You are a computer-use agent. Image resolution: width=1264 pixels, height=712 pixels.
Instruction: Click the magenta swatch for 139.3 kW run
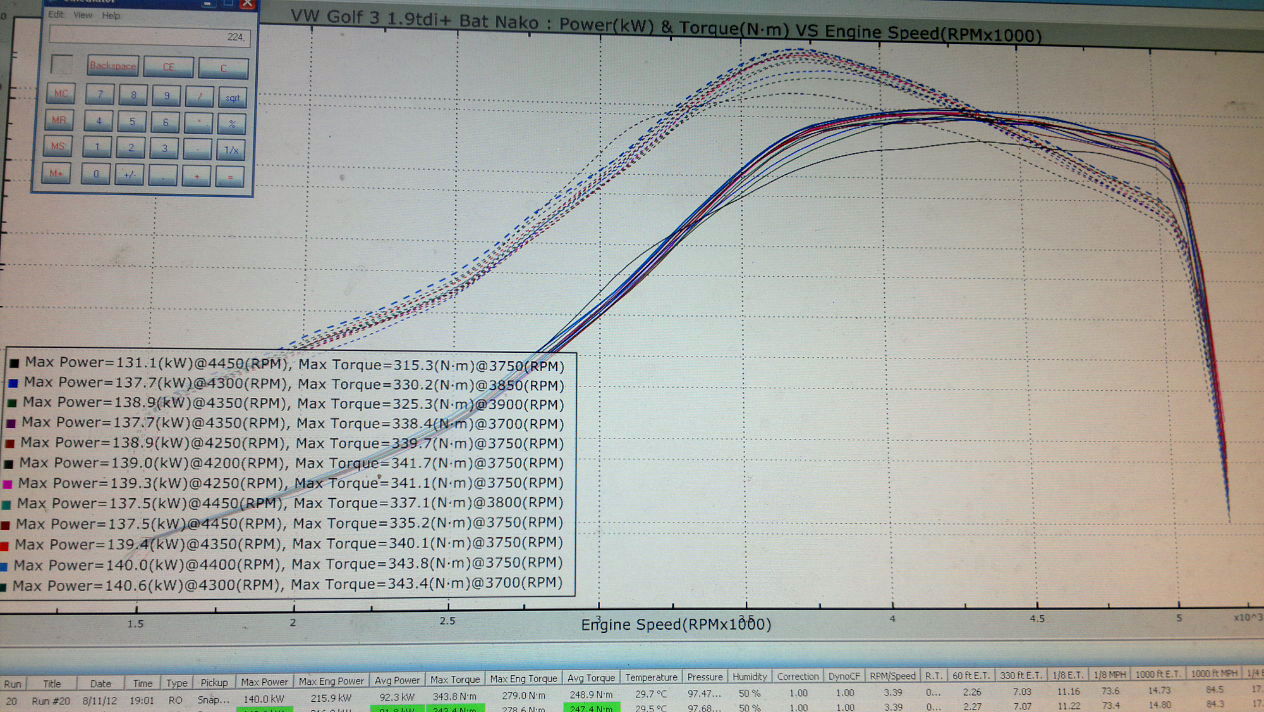tap(8, 484)
